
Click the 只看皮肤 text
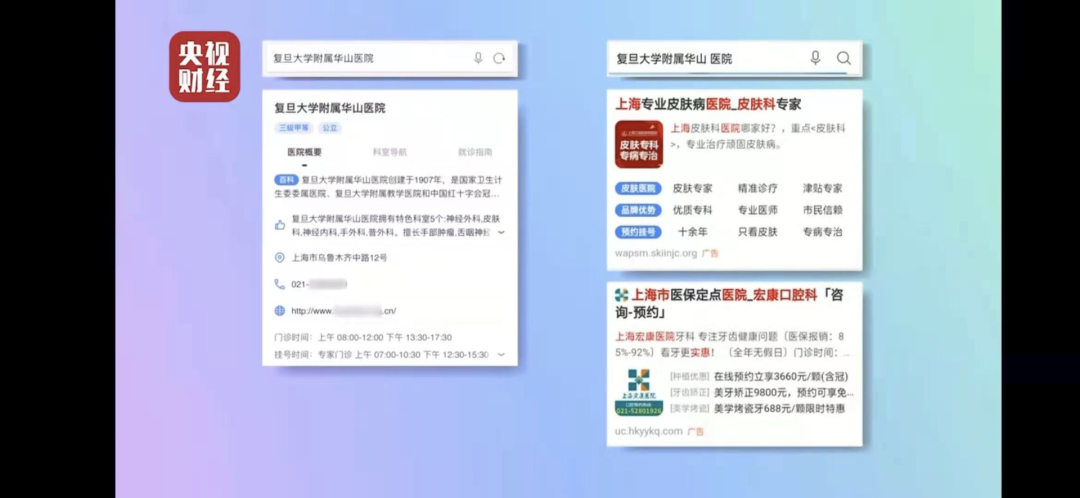point(758,232)
